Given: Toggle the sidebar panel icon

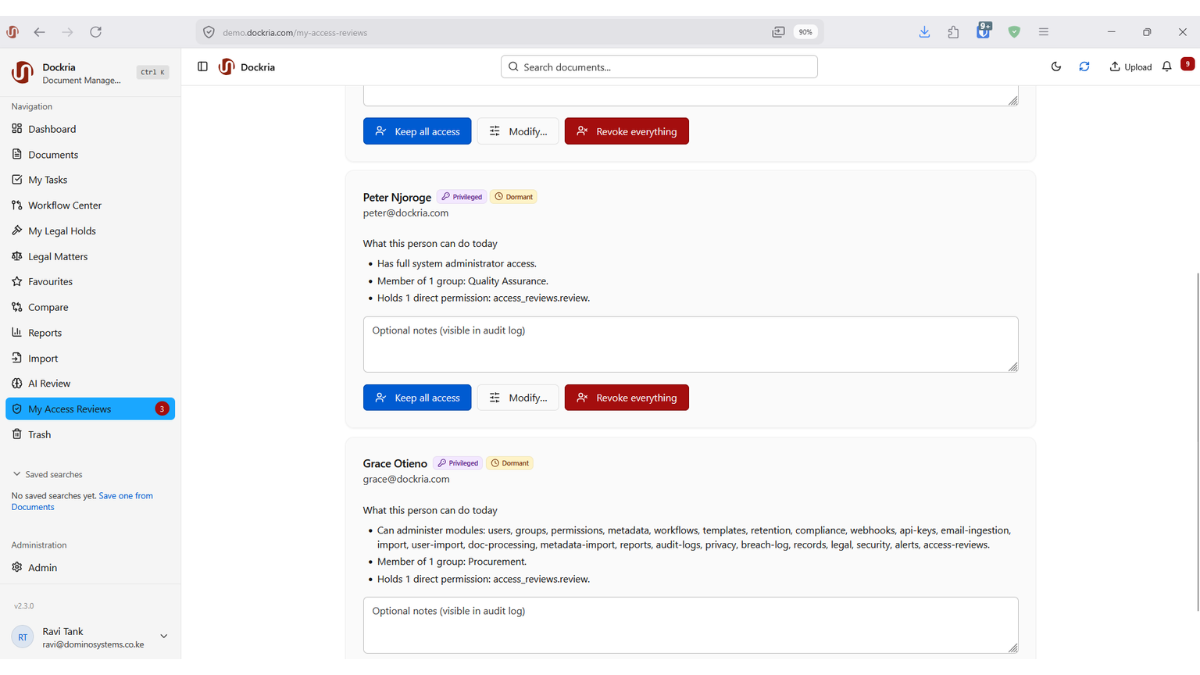Looking at the screenshot, I should coord(203,67).
